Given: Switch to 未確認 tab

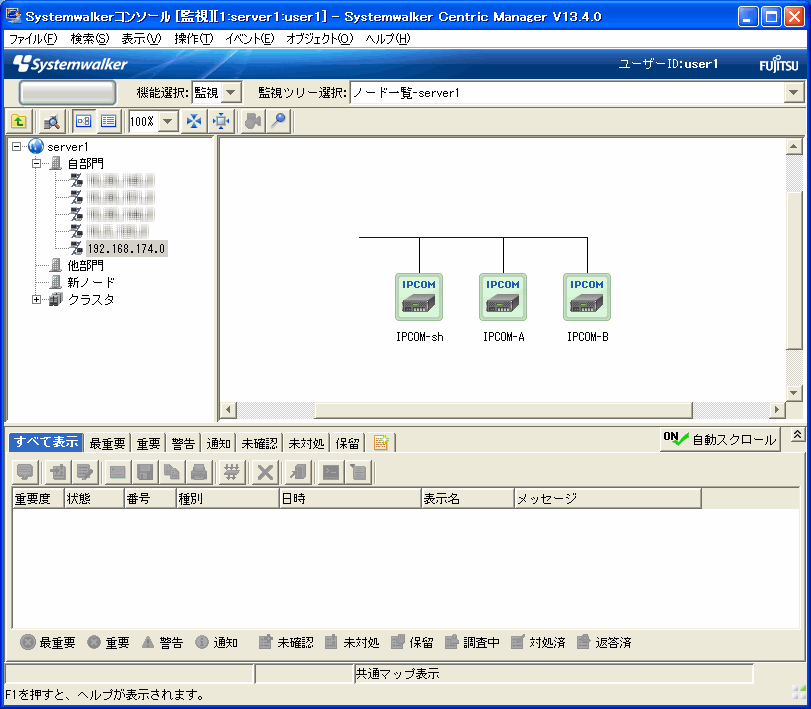Looking at the screenshot, I should coord(259,443).
